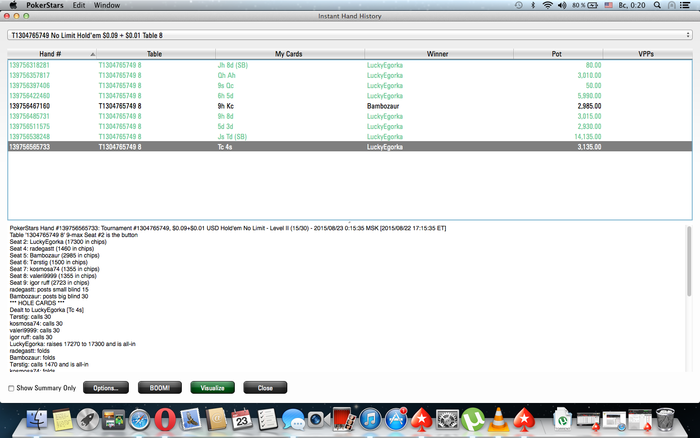Click Hand # column sort arrow
Screen dimensions: 700x438
tap(92, 54)
